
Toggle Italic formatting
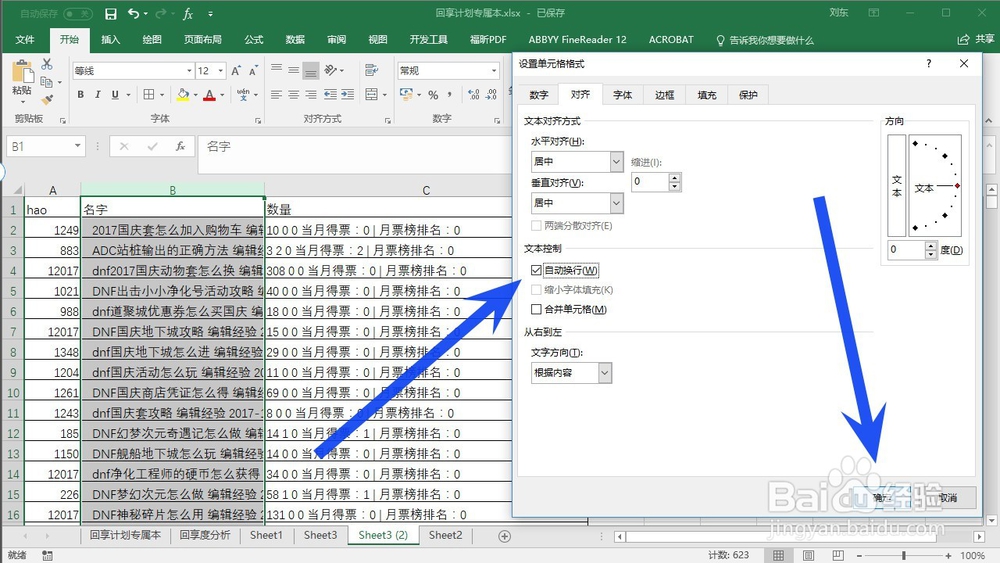pos(98,94)
